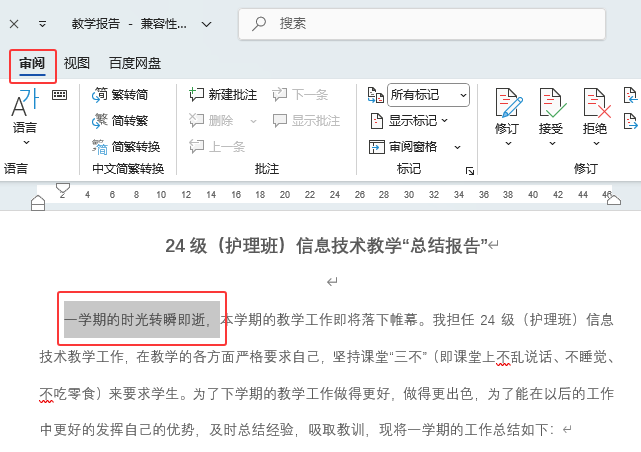The image size is (641, 452).
Task: Open the 所有标记 combo box
Action: pyautogui.click(x=428, y=95)
